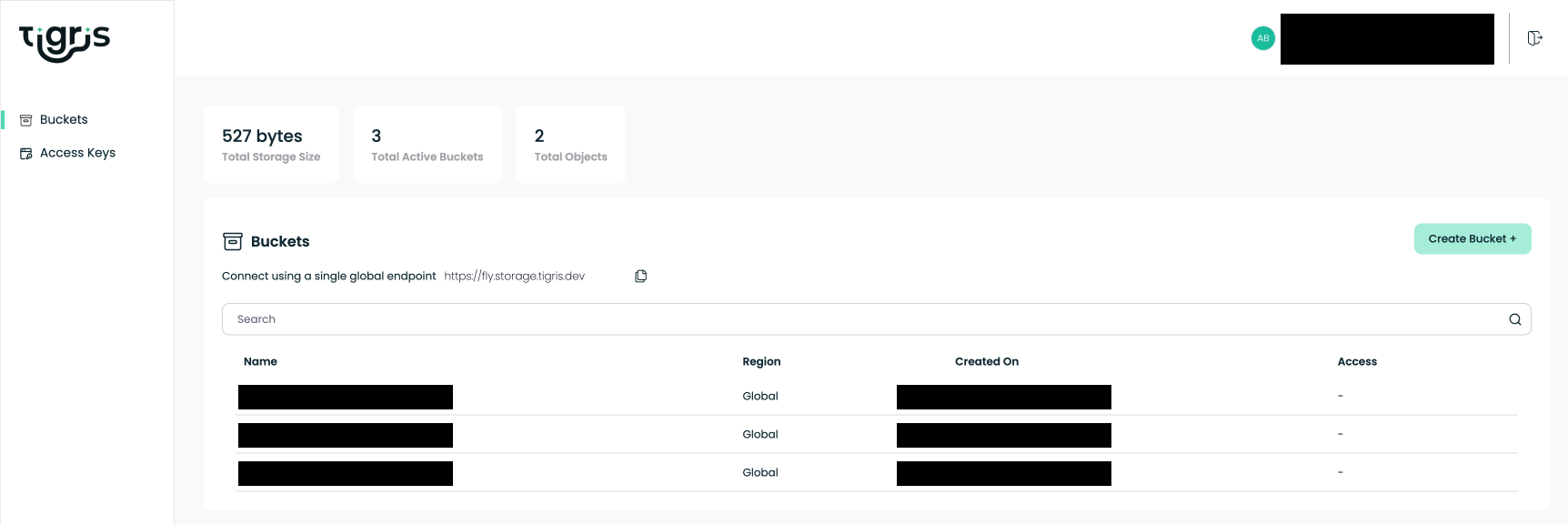This screenshot has height=525, width=1568.
Task: Click the Buckets section heading text
Action: click(x=280, y=241)
